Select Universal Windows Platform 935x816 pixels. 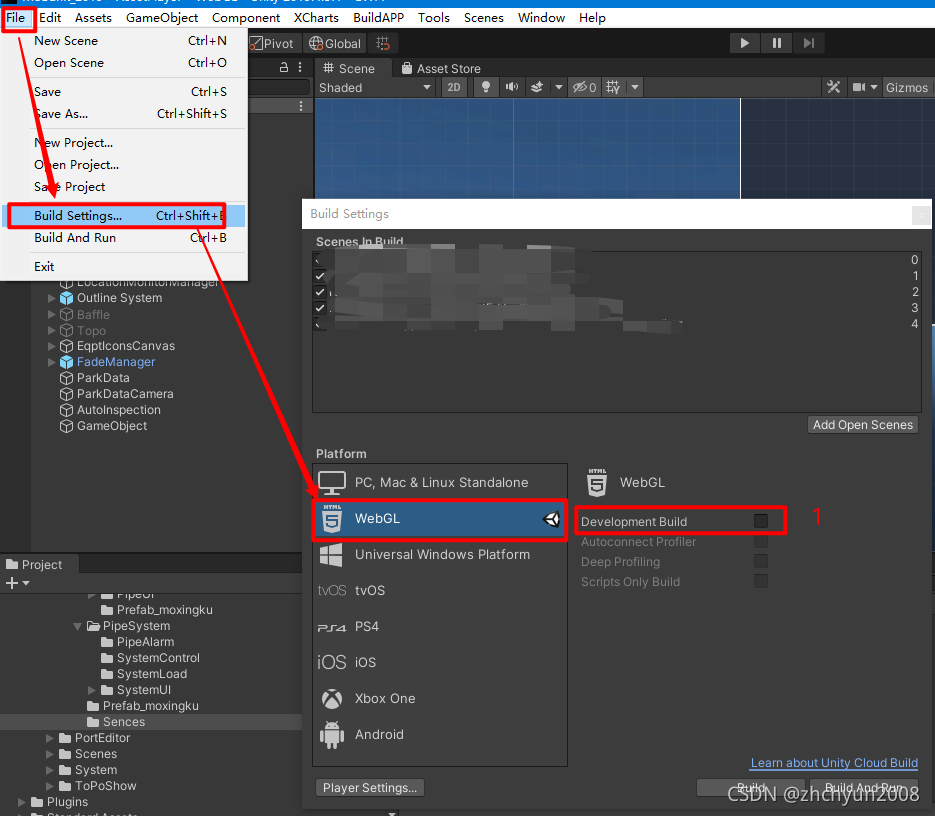[x=440, y=555]
